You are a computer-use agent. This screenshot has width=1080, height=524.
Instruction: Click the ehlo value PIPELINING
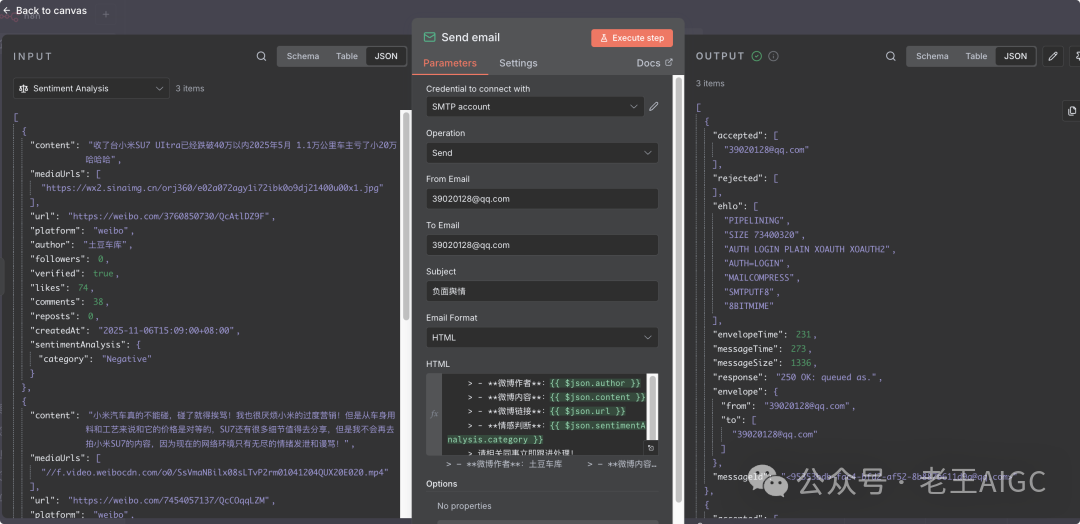(x=754, y=220)
